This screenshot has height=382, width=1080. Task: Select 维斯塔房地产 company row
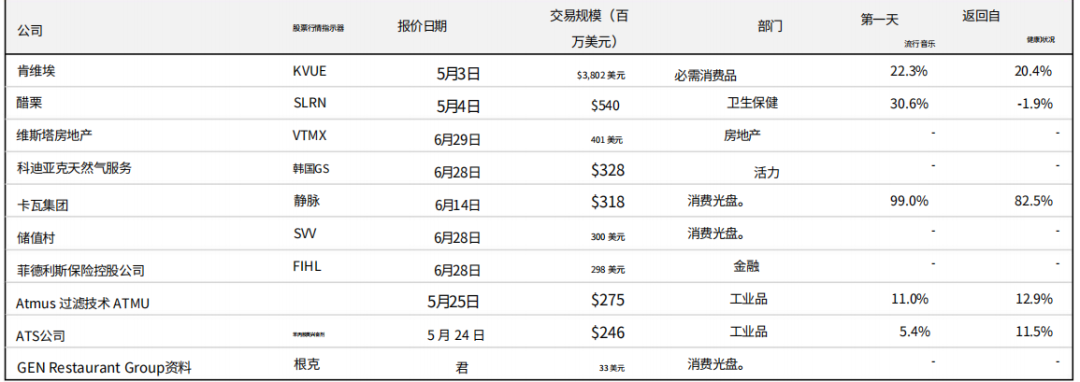tap(540, 136)
